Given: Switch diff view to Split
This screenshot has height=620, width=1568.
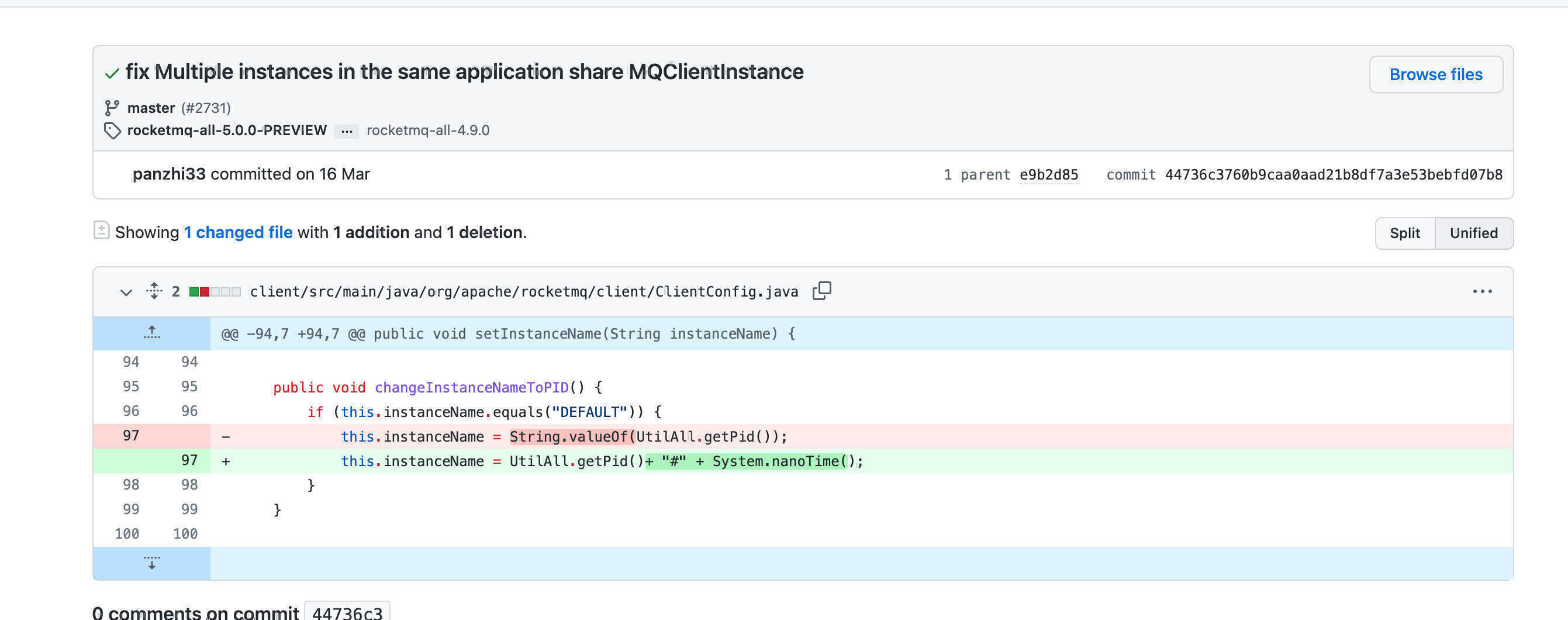Looking at the screenshot, I should coord(1405,233).
